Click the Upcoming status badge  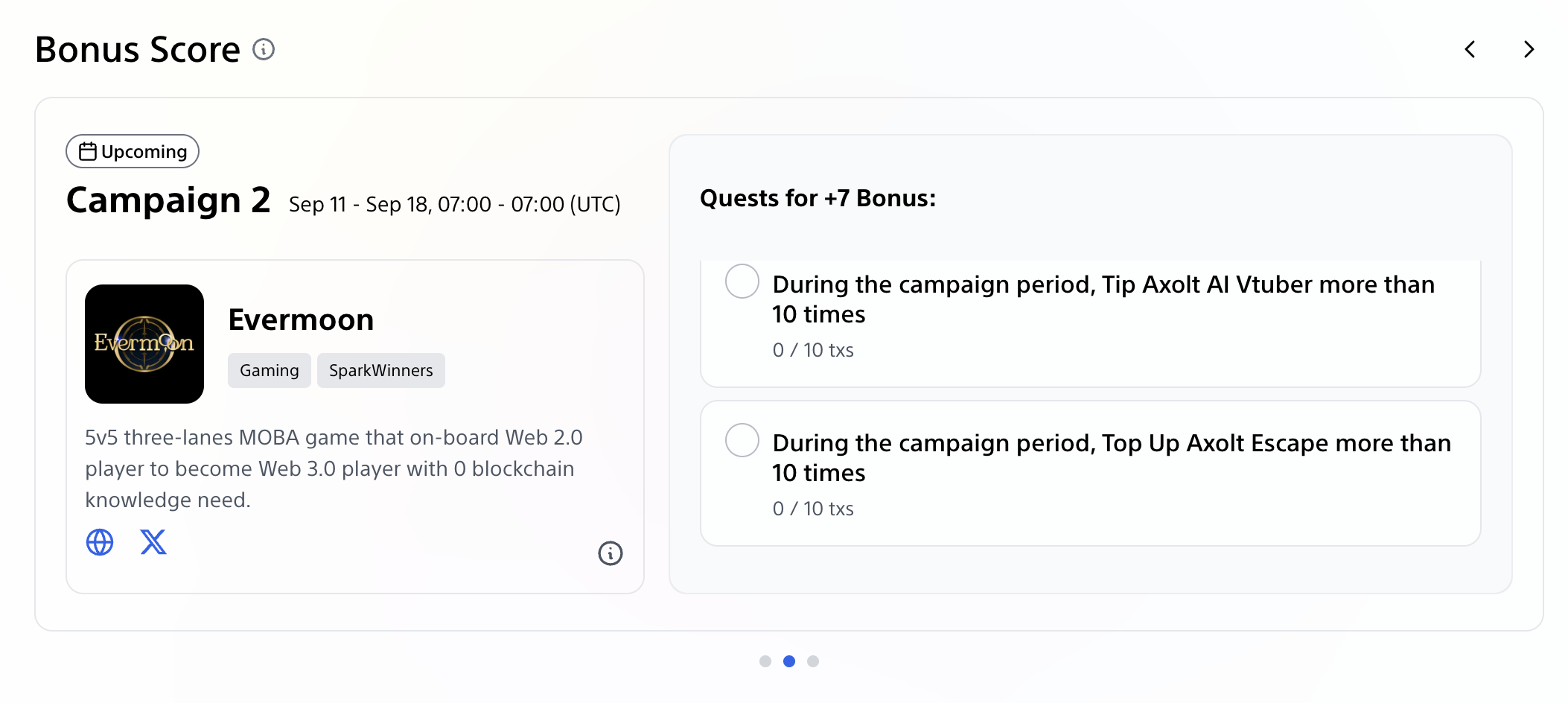tap(133, 152)
